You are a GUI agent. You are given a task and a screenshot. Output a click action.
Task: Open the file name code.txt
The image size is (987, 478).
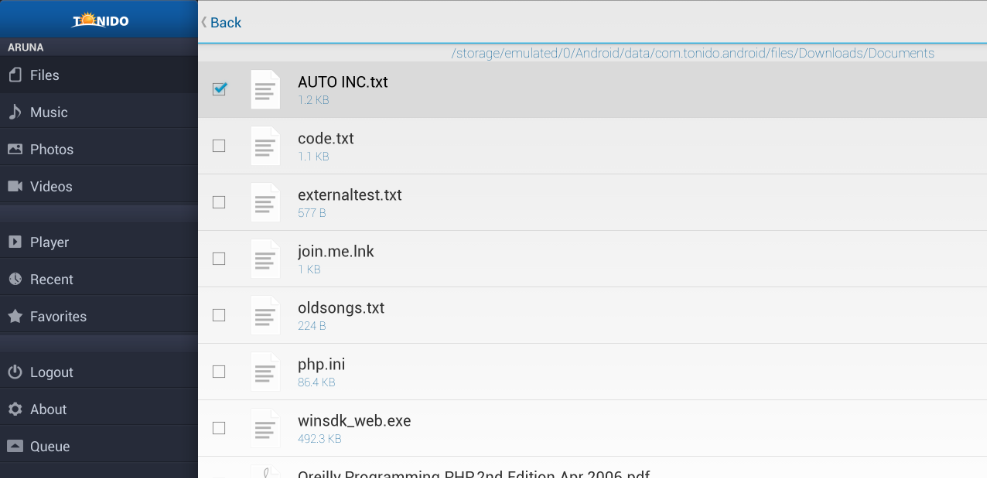click(x=325, y=138)
